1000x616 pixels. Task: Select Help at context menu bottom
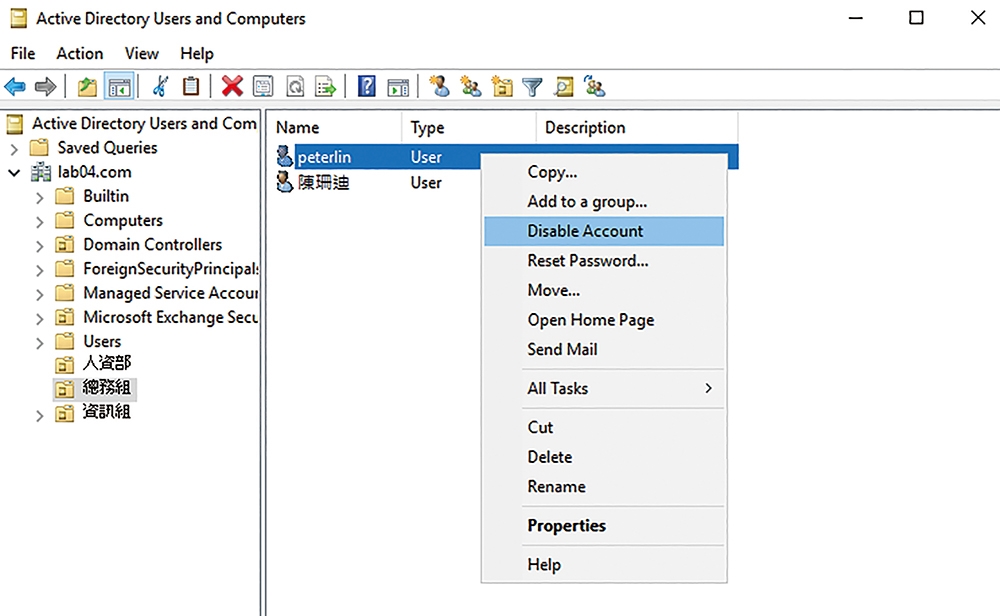click(x=604, y=564)
